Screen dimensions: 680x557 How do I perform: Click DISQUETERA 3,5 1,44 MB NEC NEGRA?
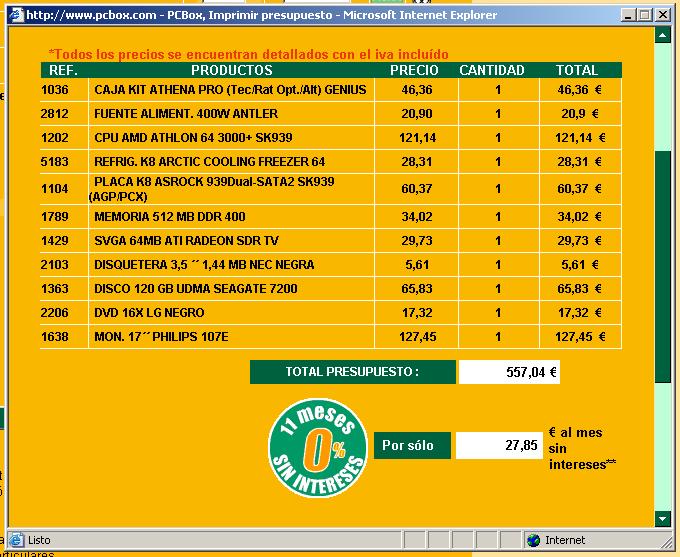coord(204,265)
